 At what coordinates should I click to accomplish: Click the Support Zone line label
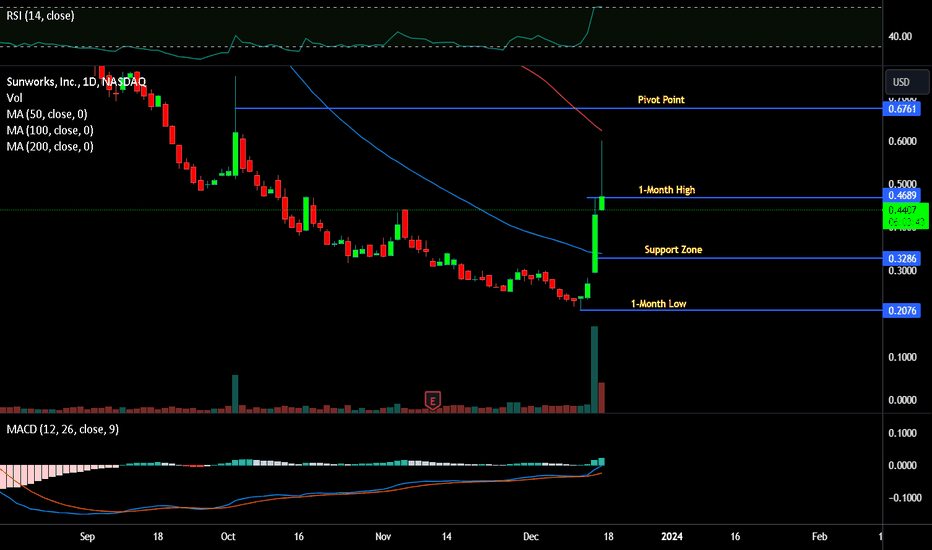[673, 250]
